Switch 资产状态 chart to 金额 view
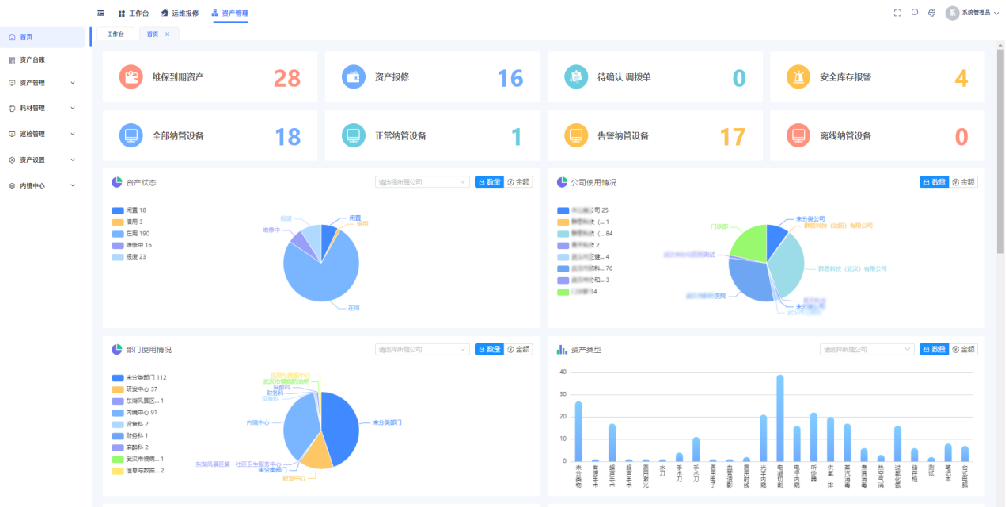 [x=518, y=182]
